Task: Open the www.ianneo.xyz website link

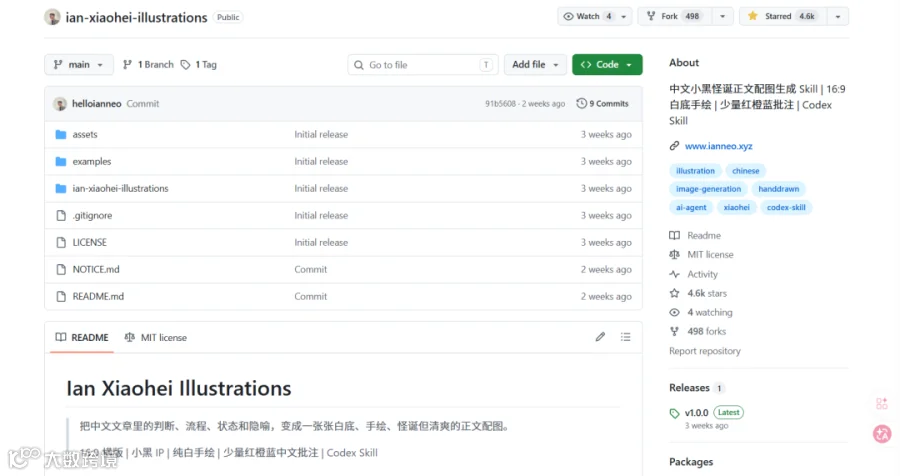Action: (x=719, y=146)
